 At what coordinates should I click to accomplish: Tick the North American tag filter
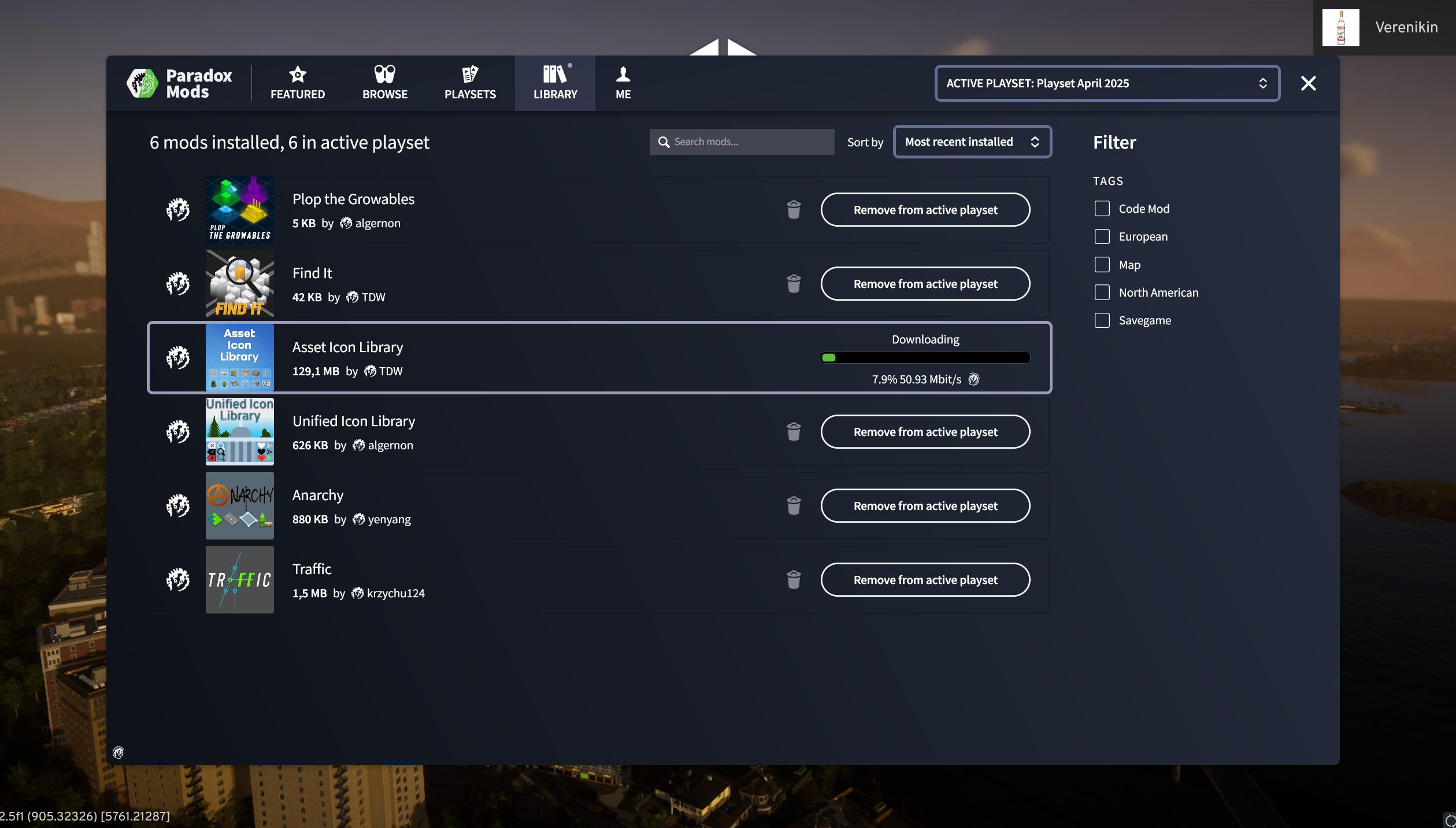click(x=1102, y=293)
